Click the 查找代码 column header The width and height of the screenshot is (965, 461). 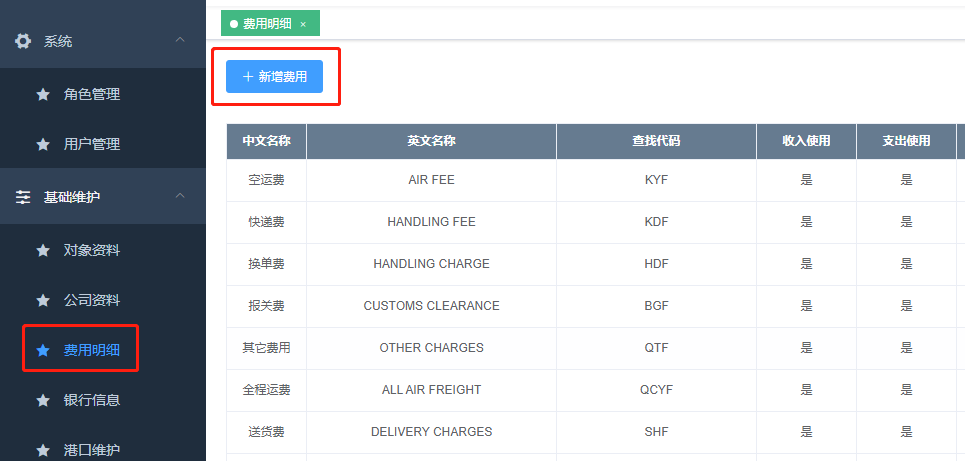point(656,141)
